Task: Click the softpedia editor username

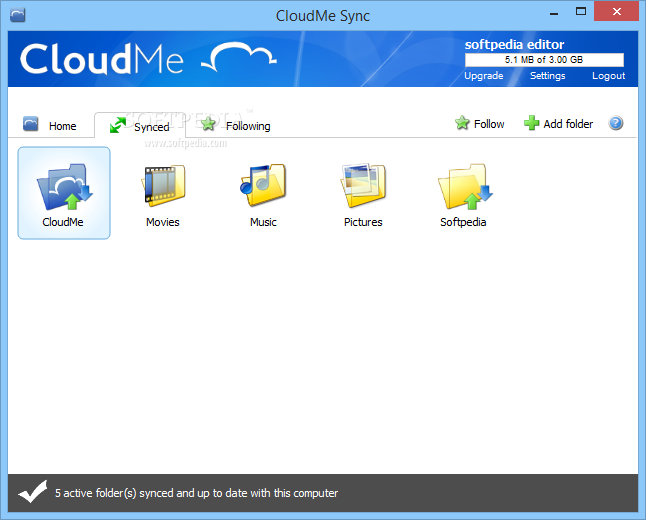Action: click(514, 44)
